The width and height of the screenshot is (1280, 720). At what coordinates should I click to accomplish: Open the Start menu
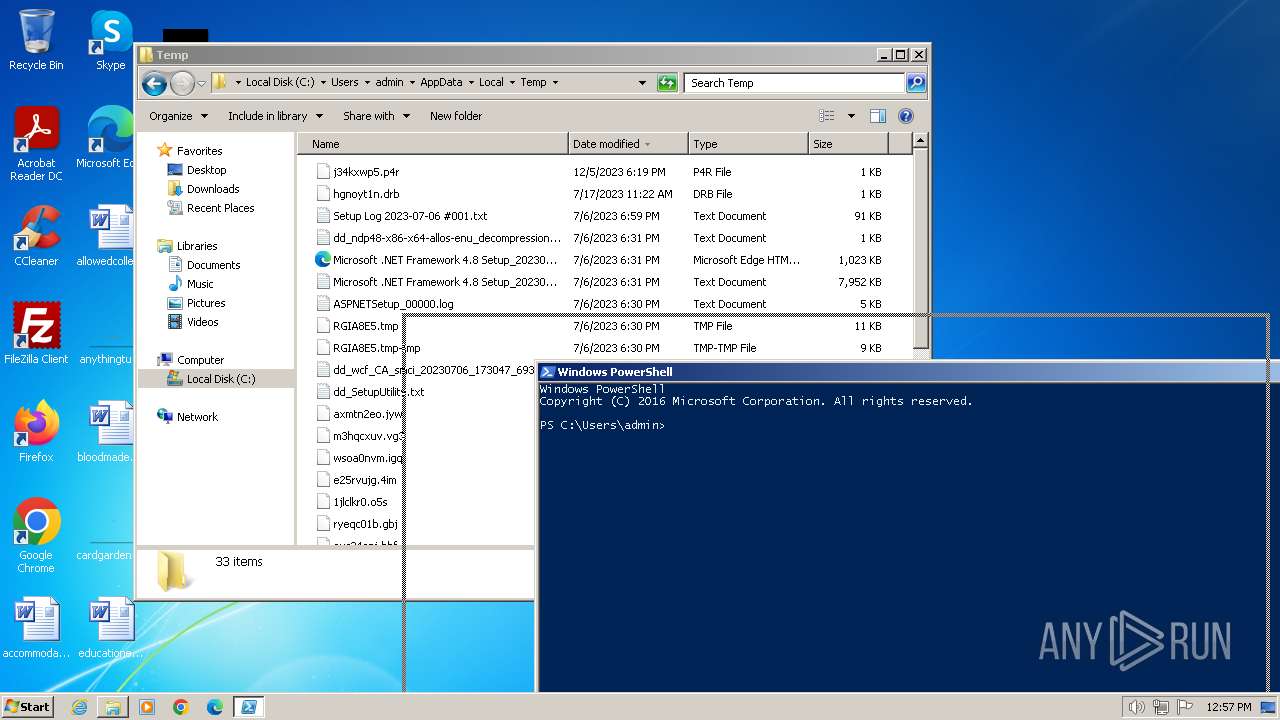point(28,707)
